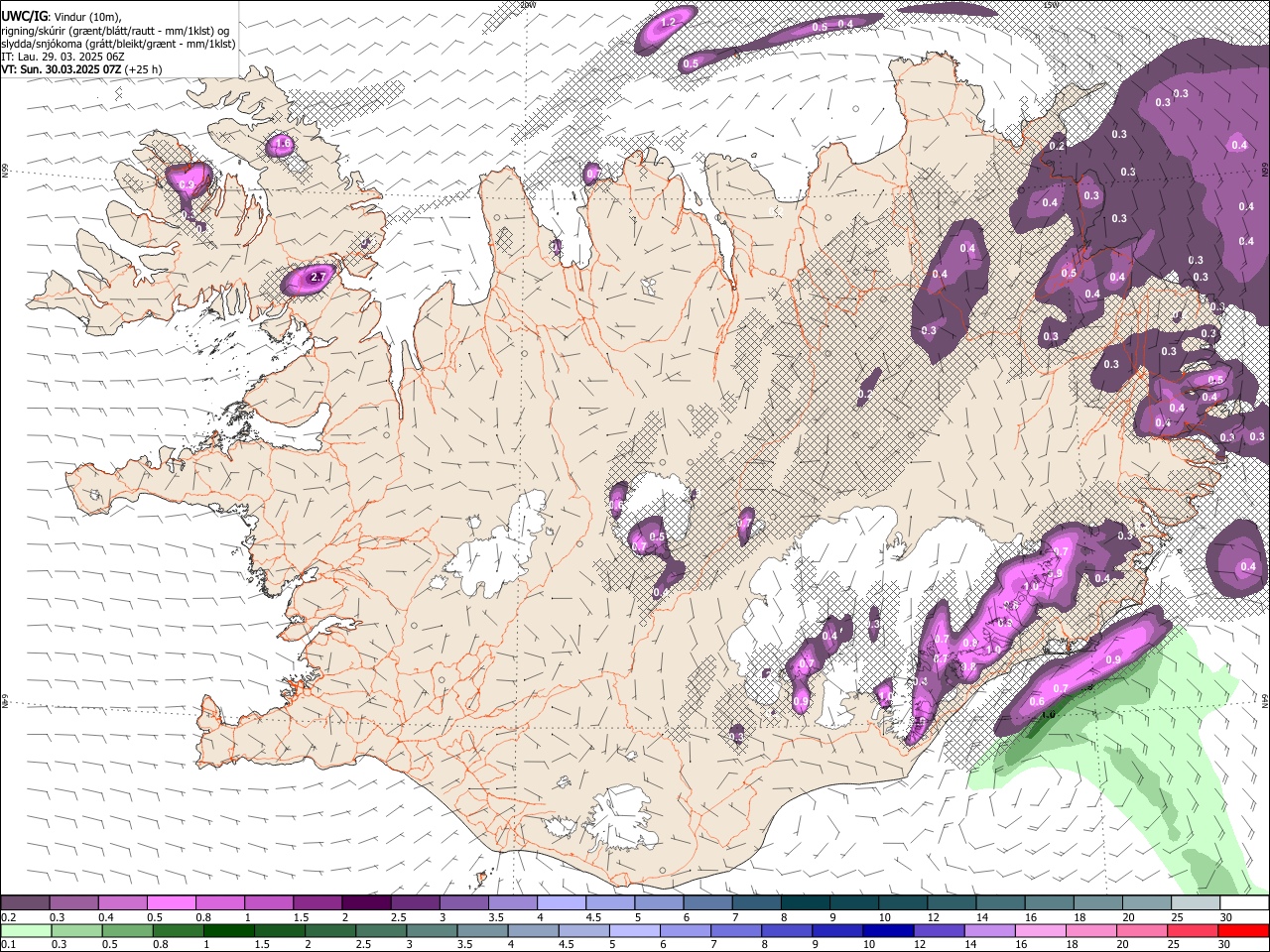Select the darkest green 1 swatch, lower legend row
This screenshot has height=952, width=1270.
tap(229, 931)
